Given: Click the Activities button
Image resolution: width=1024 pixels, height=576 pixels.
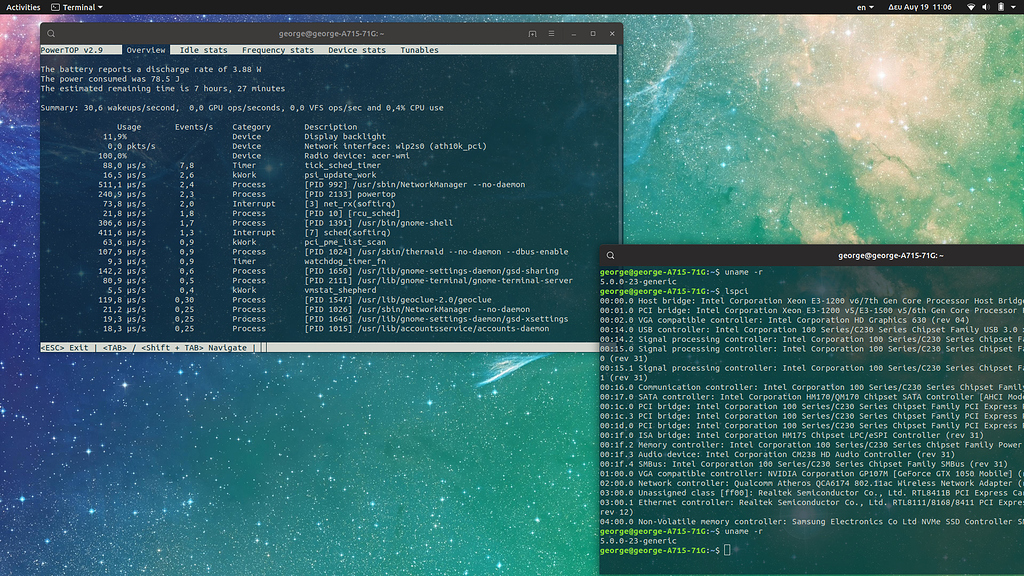Looking at the screenshot, I should click(x=23, y=7).
